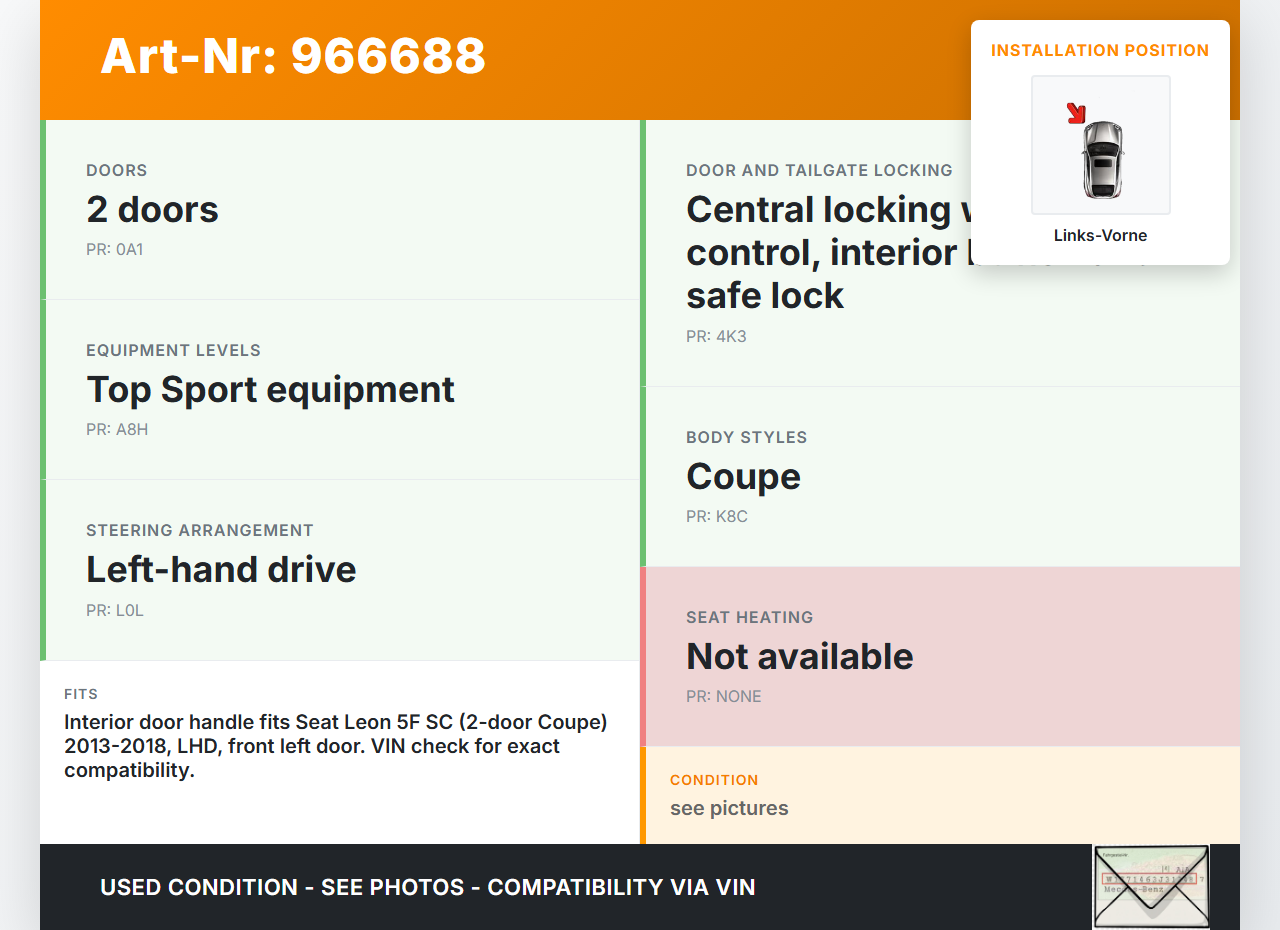Click the Condition see pictures box
Viewport: 1280px width, 930px height.
pos(940,795)
